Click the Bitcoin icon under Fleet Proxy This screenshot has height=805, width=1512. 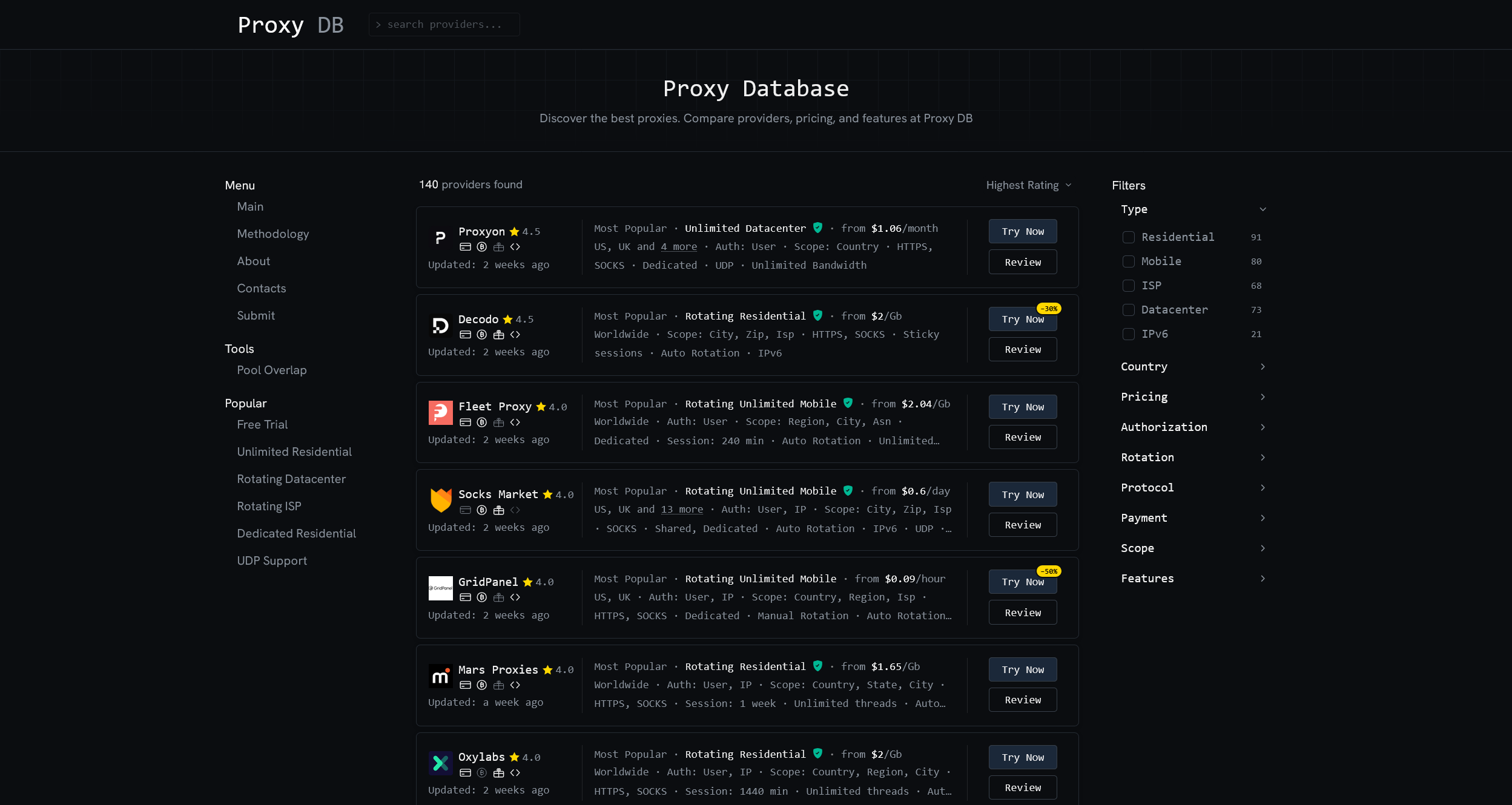click(x=482, y=422)
